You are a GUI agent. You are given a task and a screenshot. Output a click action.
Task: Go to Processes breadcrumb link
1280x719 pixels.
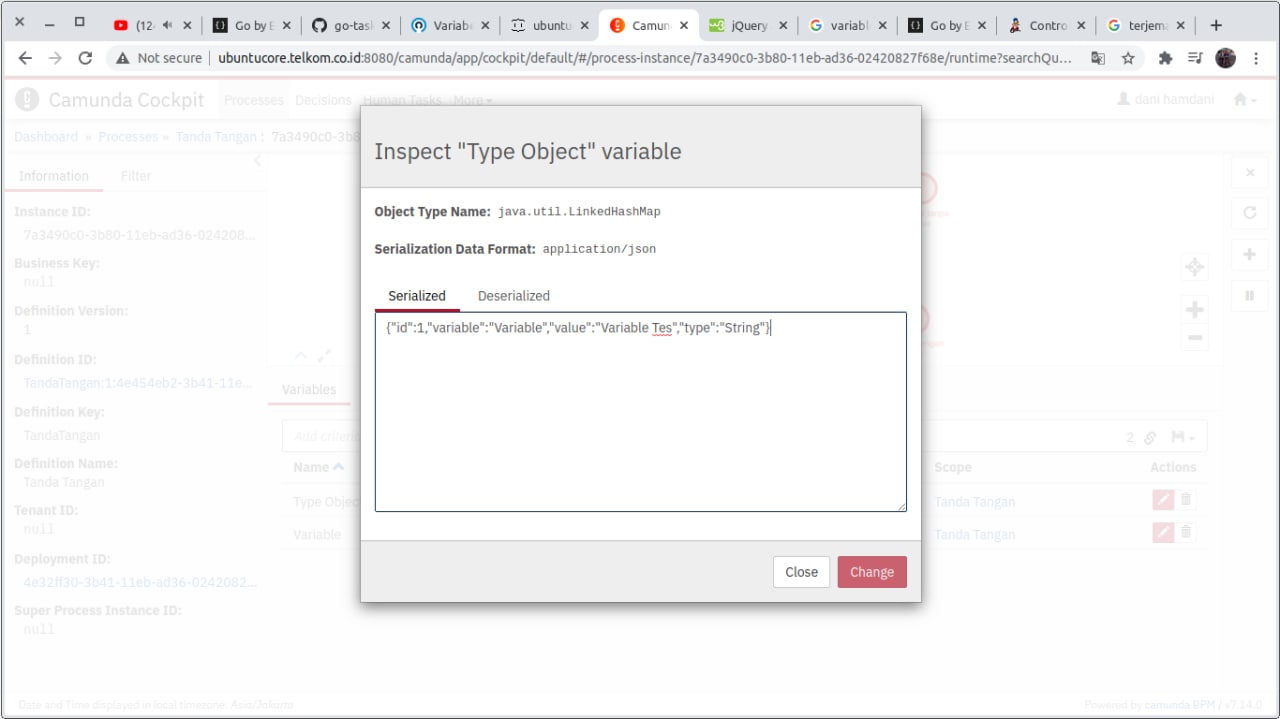[128, 136]
